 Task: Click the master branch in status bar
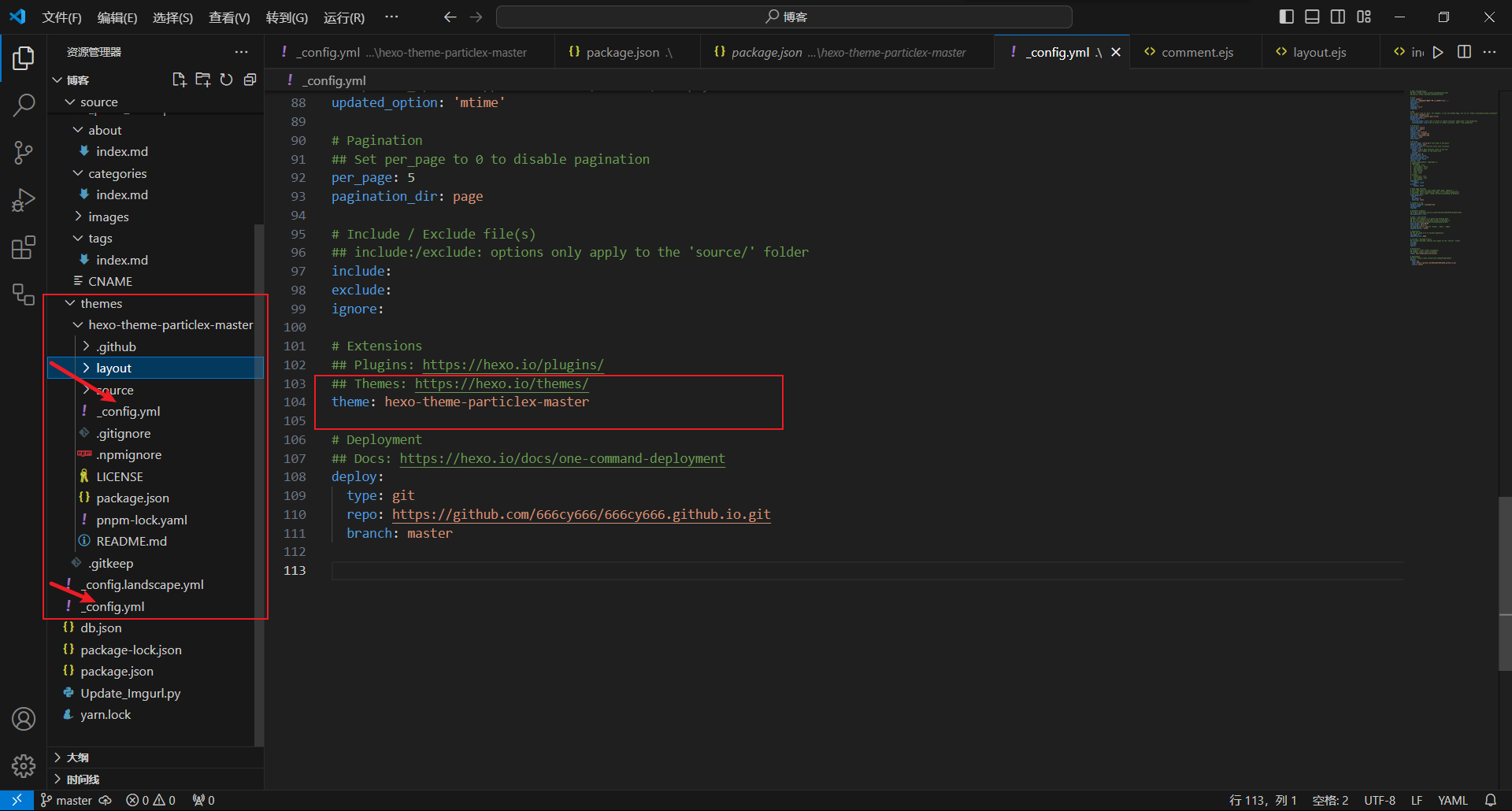[x=66, y=800]
